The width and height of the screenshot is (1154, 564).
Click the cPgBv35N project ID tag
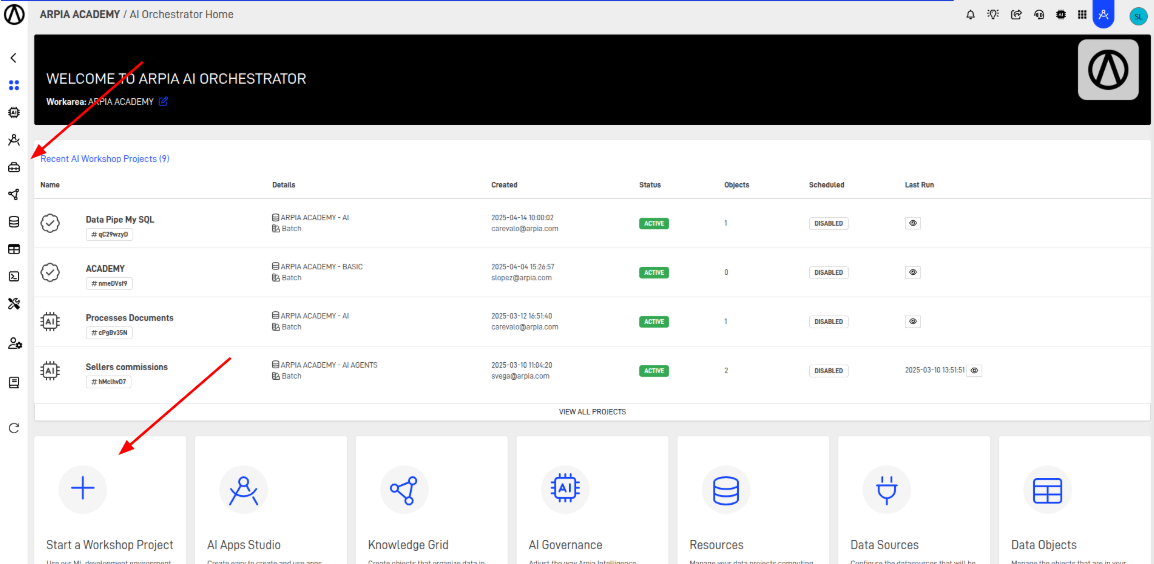pos(110,333)
